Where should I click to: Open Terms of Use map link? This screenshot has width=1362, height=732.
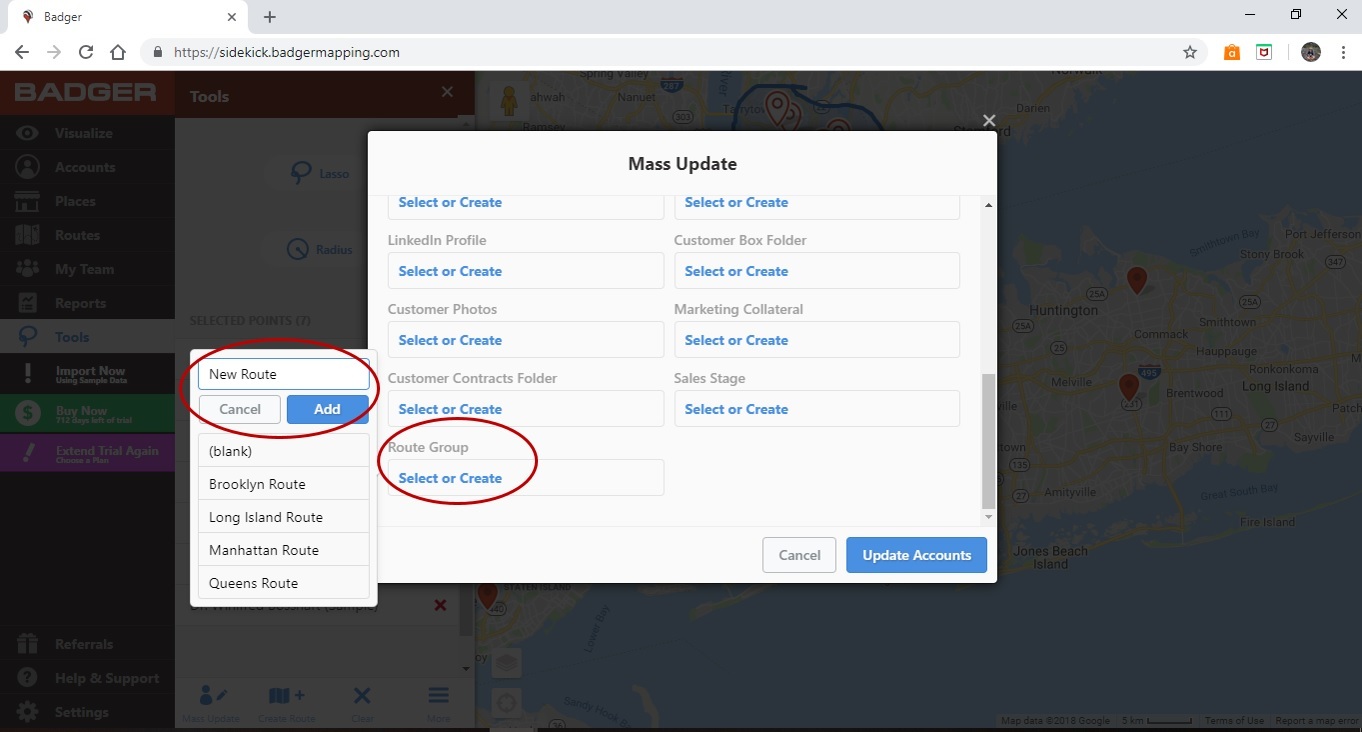click(x=1234, y=721)
